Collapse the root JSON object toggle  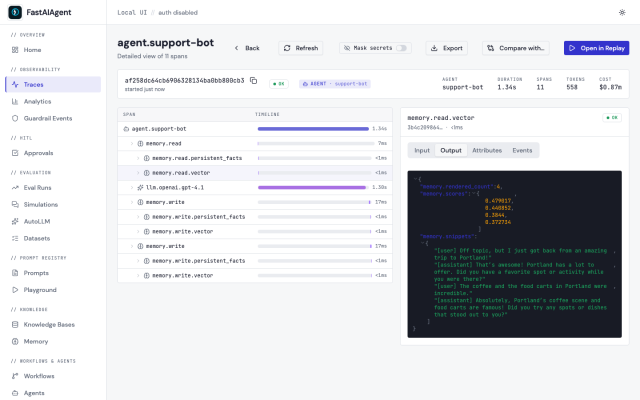[416, 179]
